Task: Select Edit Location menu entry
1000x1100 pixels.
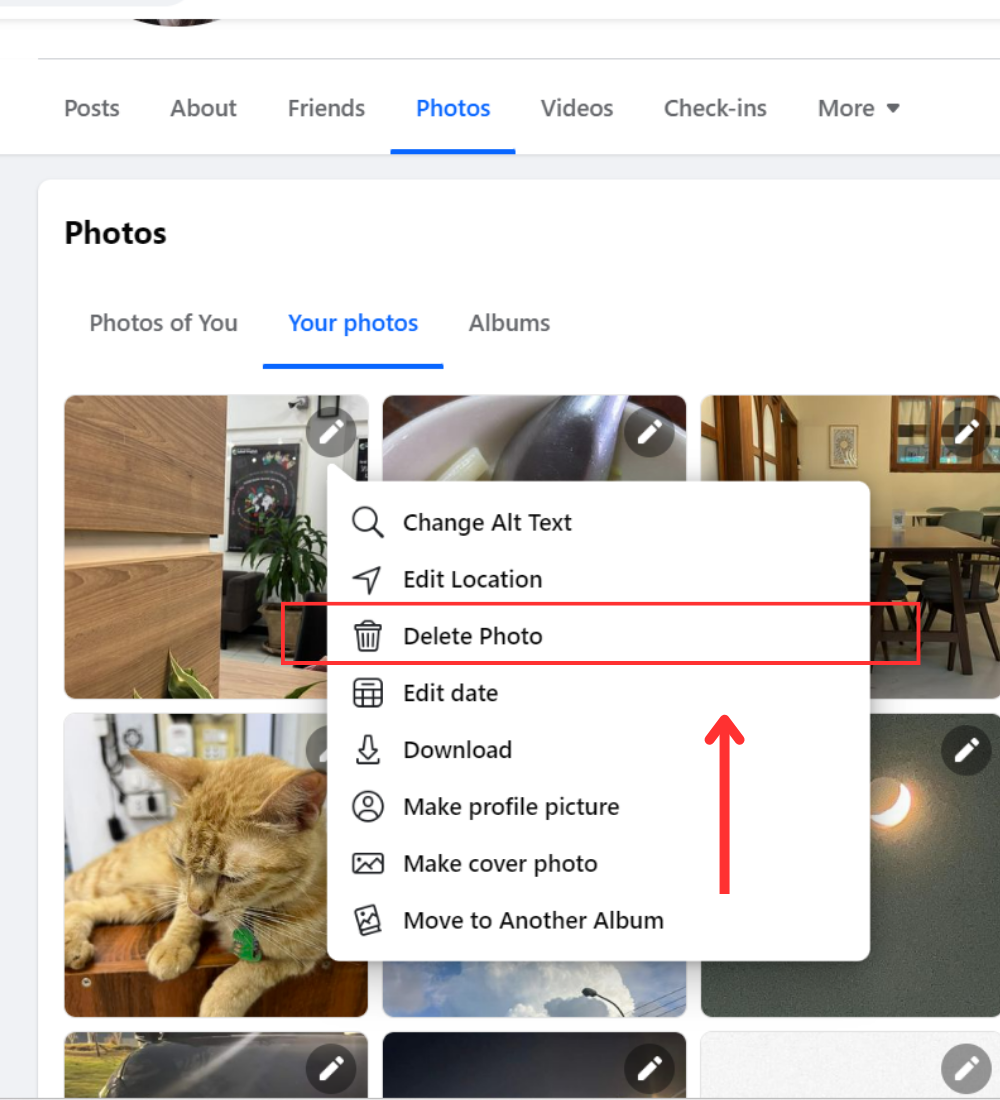Action: click(472, 579)
